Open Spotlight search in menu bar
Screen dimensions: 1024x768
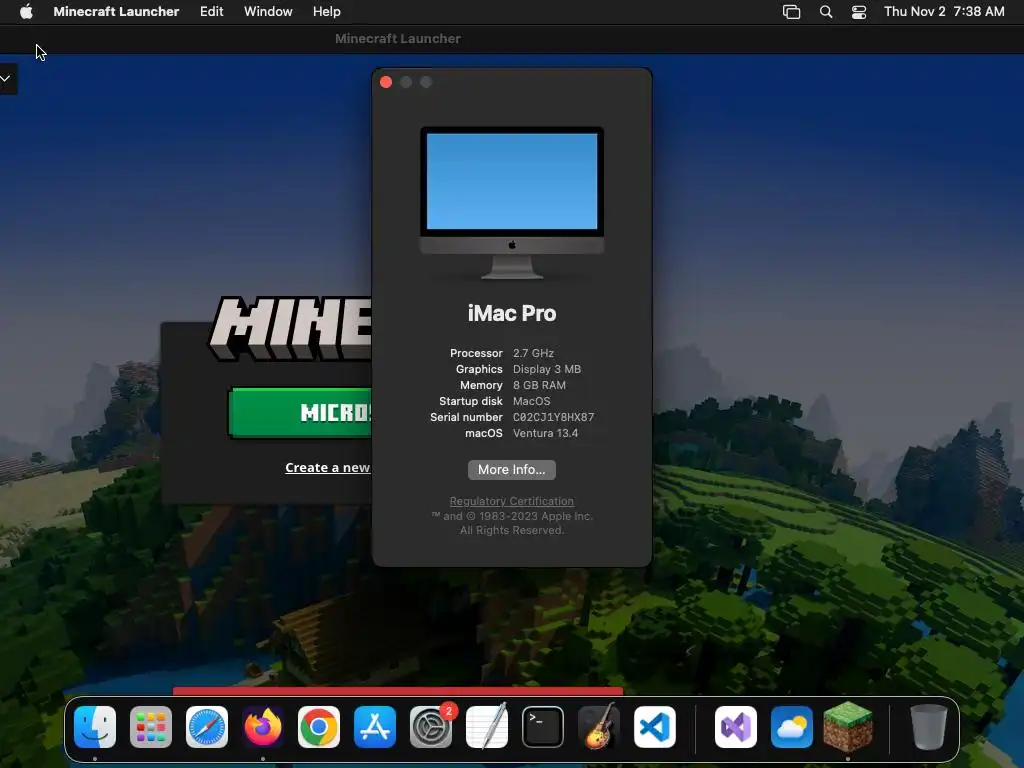tap(826, 12)
